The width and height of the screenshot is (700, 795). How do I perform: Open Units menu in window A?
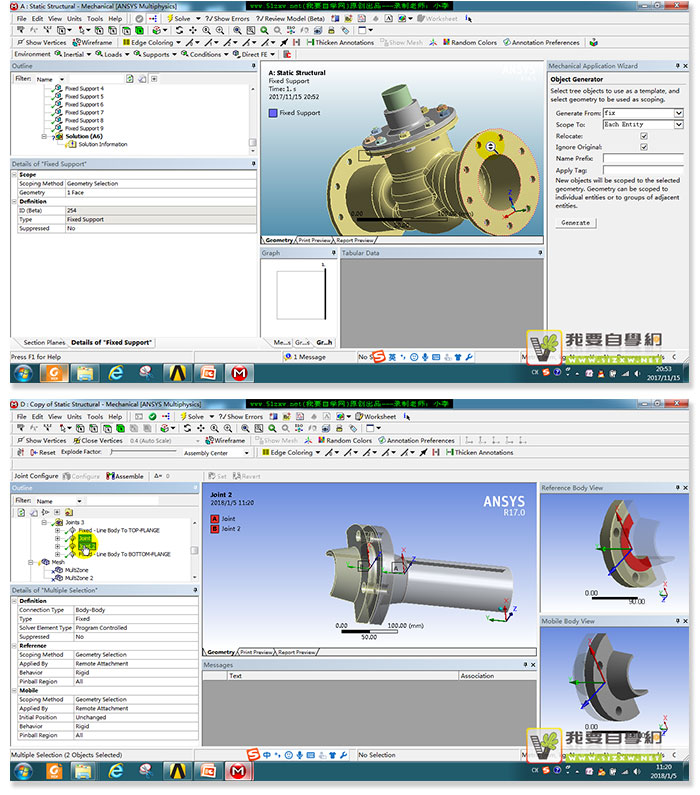[x=74, y=18]
